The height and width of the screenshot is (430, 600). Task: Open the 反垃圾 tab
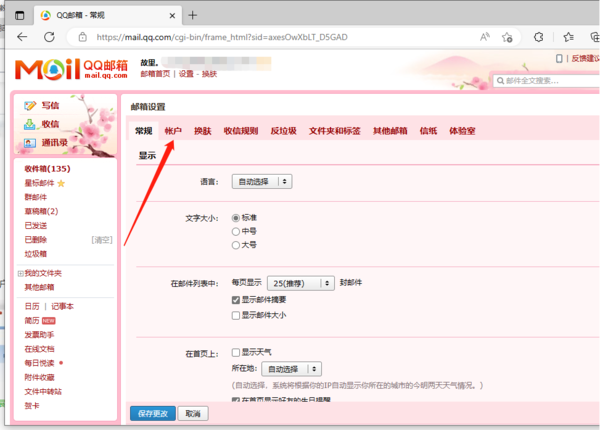coord(284,131)
